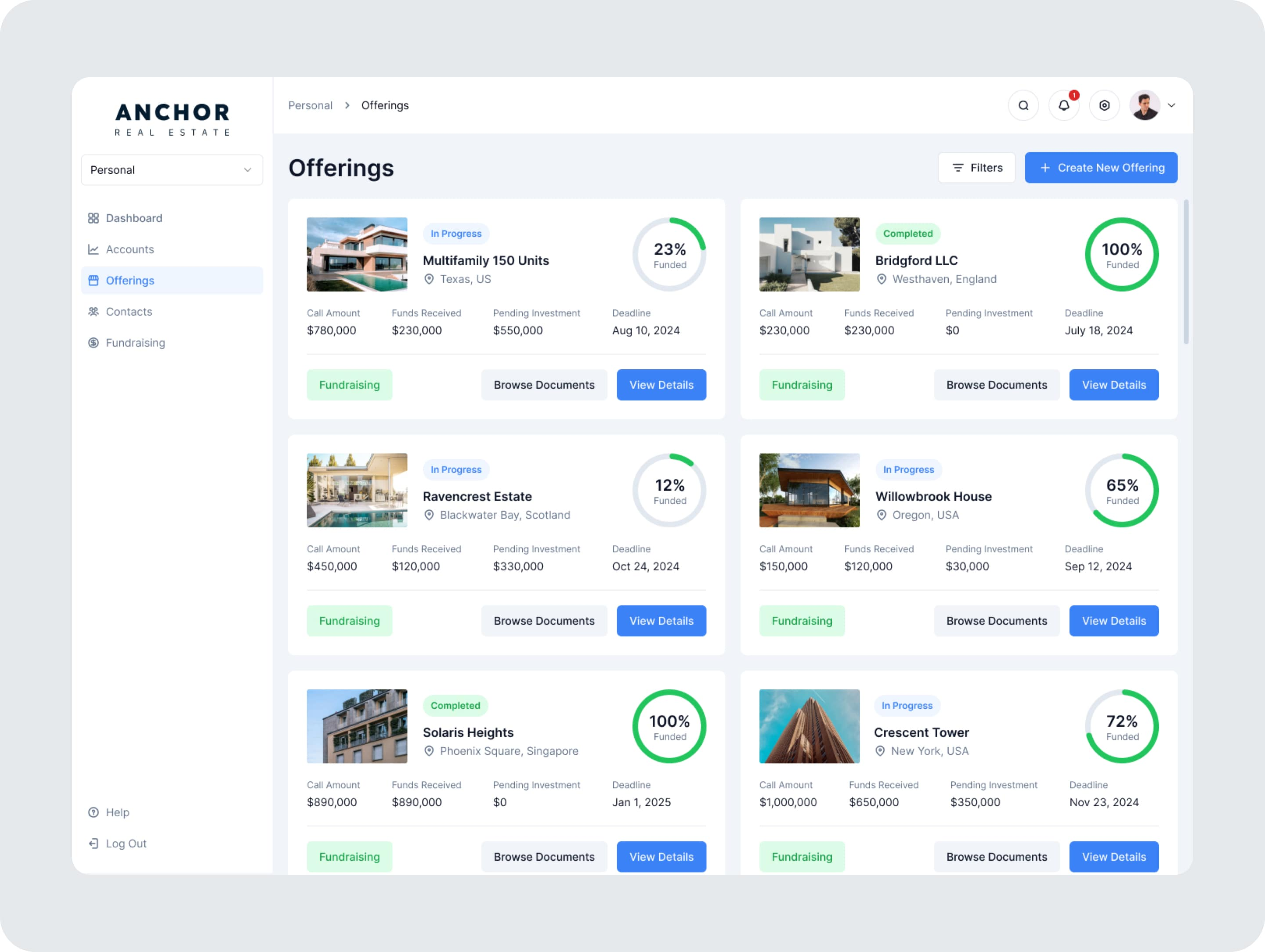Viewport: 1265px width, 952px height.
Task: Browse Documents for Ravencrest Estate
Action: (x=544, y=620)
